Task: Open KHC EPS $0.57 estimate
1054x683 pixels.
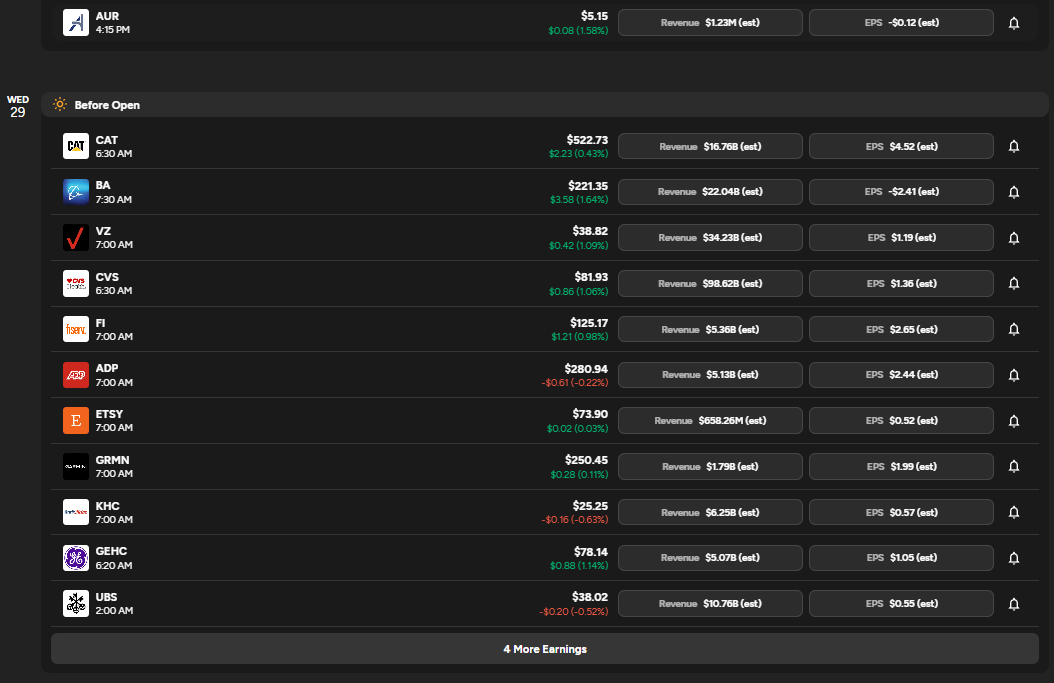Action: coord(901,512)
